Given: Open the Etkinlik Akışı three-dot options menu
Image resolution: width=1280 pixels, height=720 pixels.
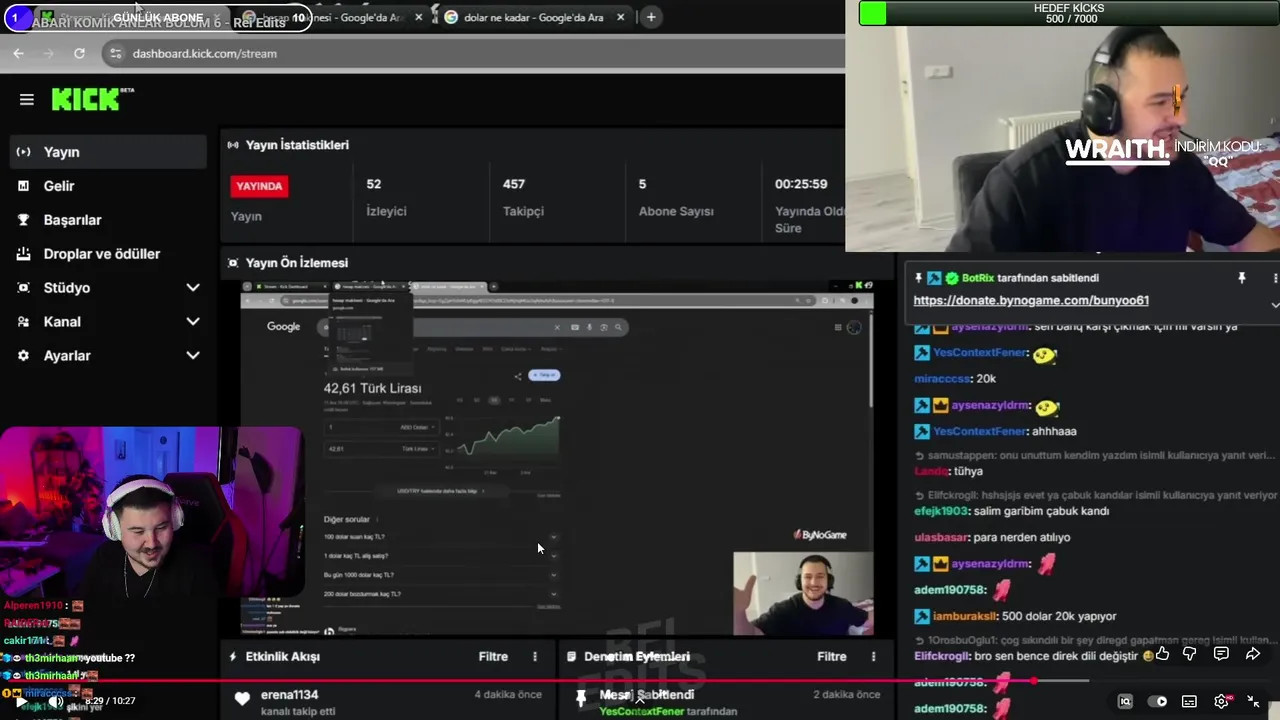Looking at the screenshot, I should pos(535,657).
